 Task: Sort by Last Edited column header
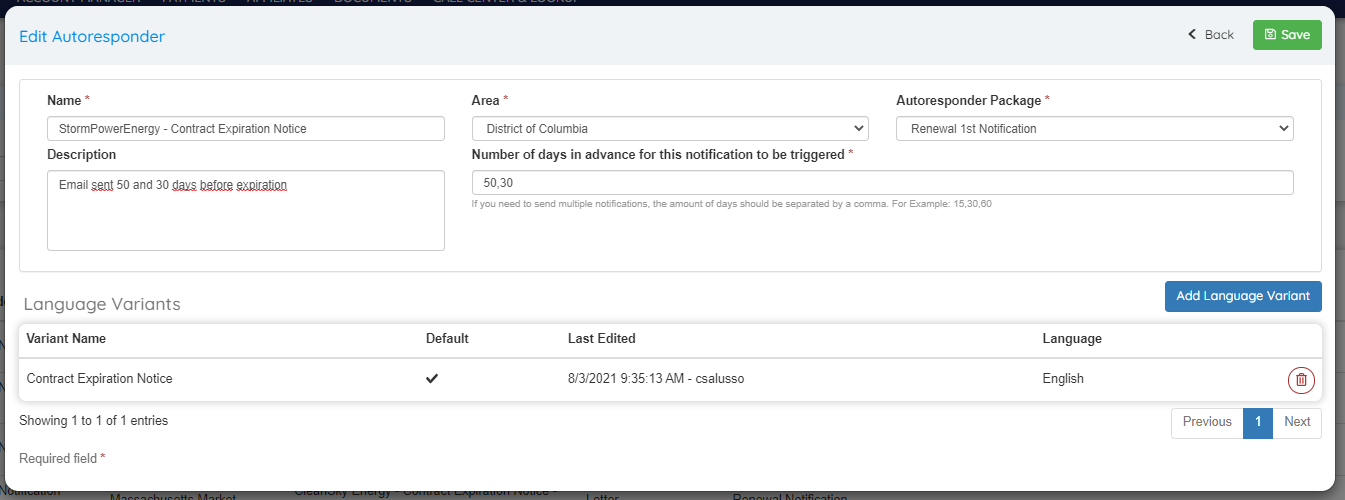click(602, 339)
